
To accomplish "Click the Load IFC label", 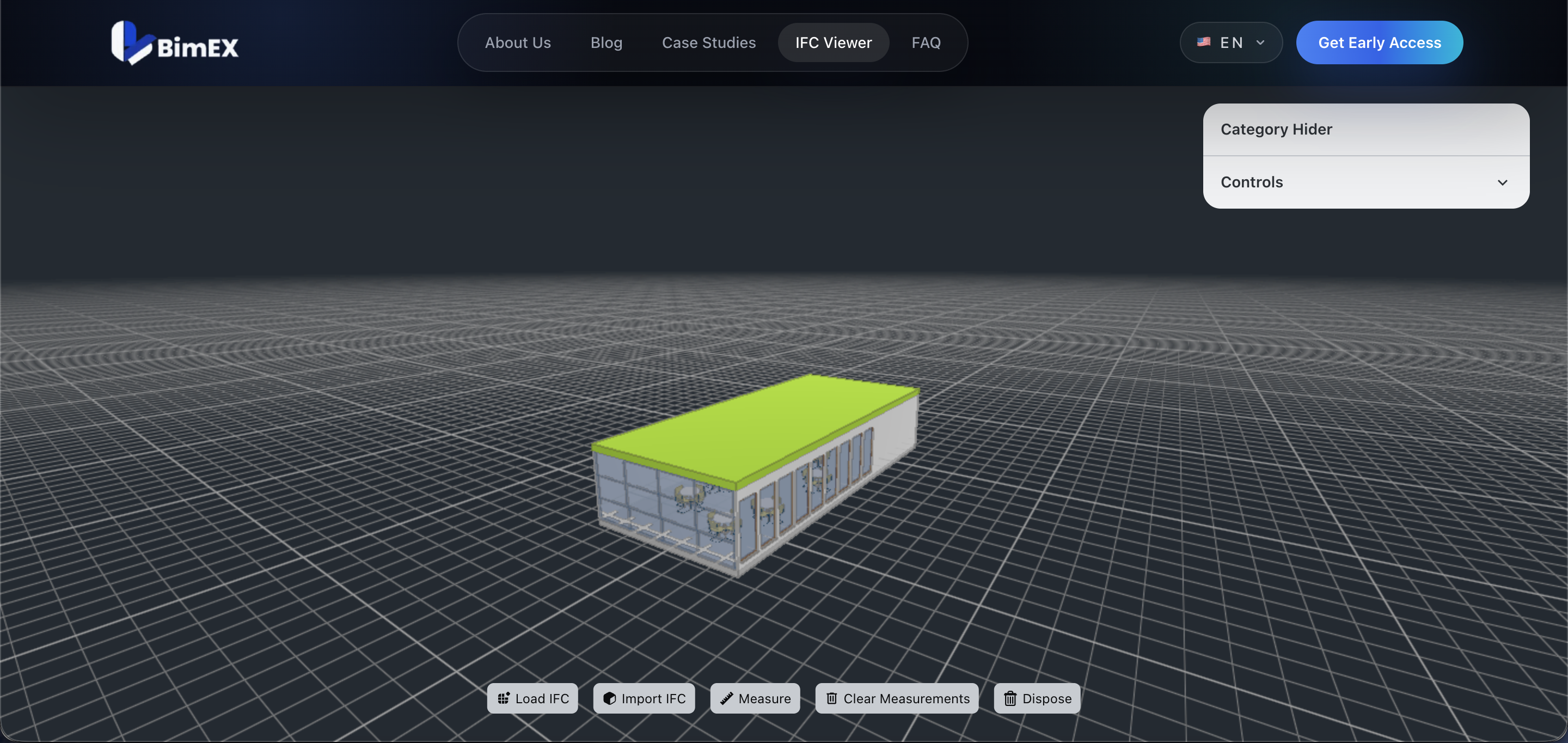I will [542, 698].
